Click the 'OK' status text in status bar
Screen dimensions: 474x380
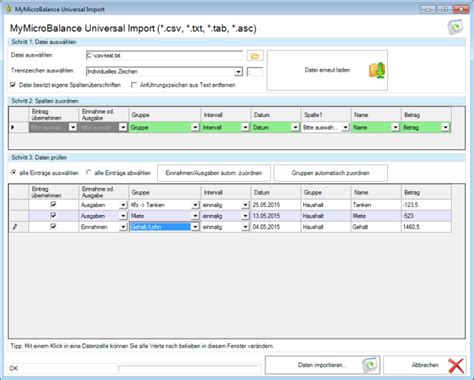[x=14, y=368]
